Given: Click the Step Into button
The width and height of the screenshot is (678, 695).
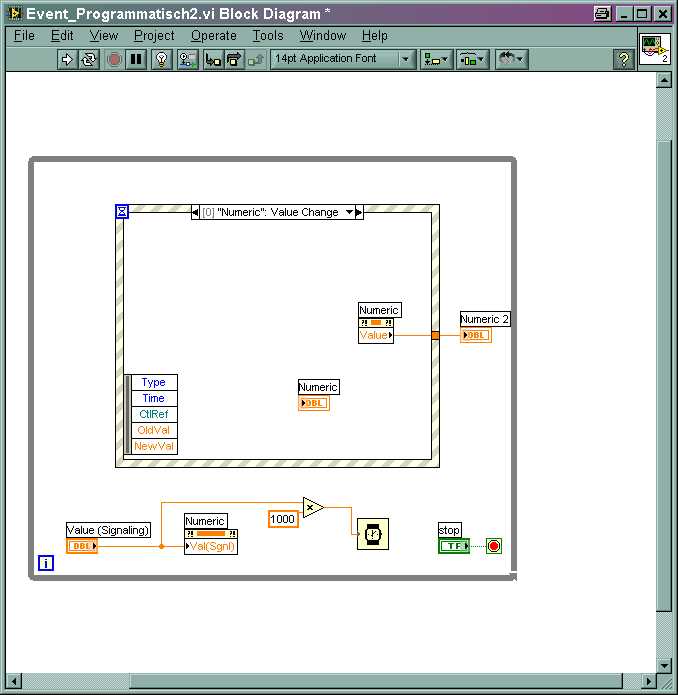Looking at the screenshot, I should pyautogui.click(x=213, y=59).
